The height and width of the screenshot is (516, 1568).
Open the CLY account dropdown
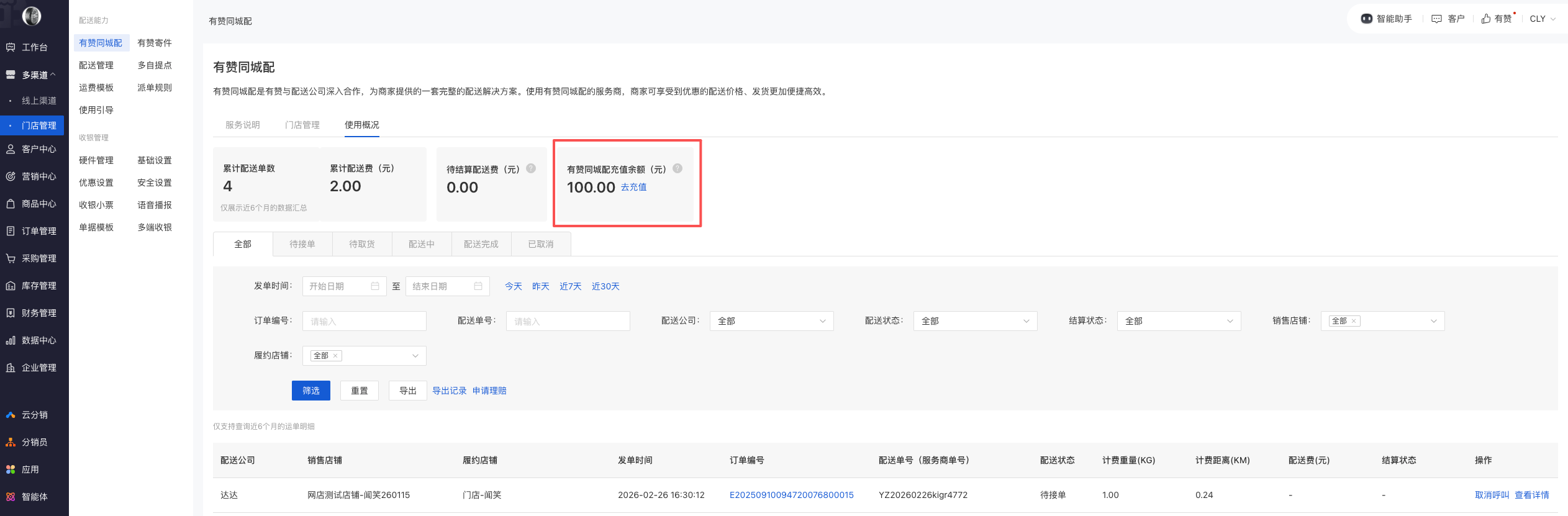(1542, 19)
